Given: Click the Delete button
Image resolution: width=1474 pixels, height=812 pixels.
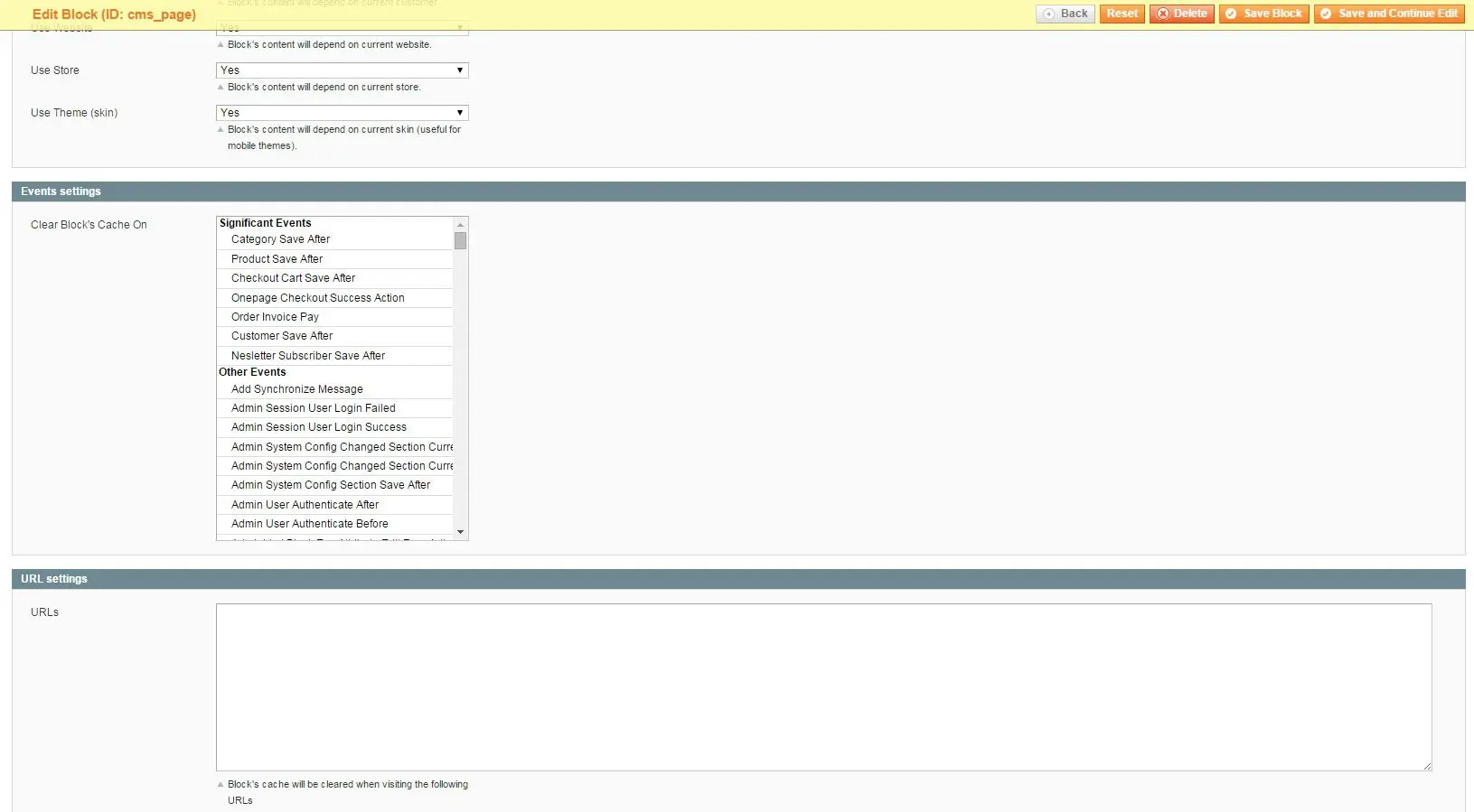Looking at the screenshot, I should [x=1182, y=14].
